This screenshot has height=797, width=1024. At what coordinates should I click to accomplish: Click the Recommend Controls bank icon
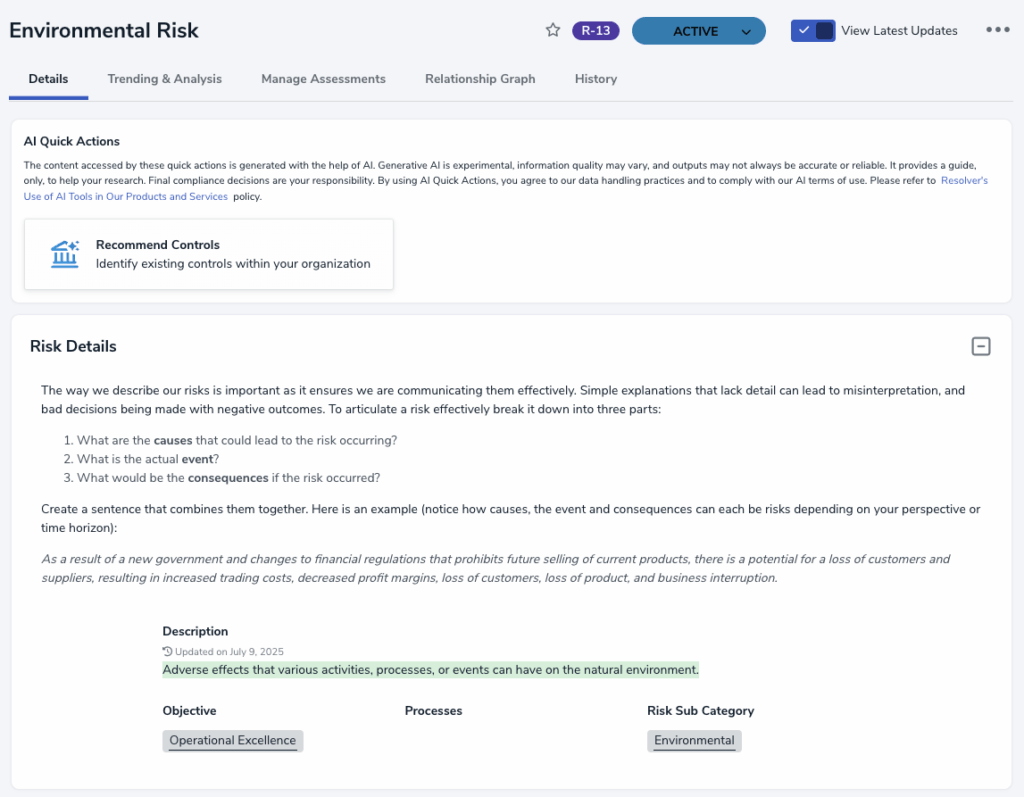[x=65, y=254]
